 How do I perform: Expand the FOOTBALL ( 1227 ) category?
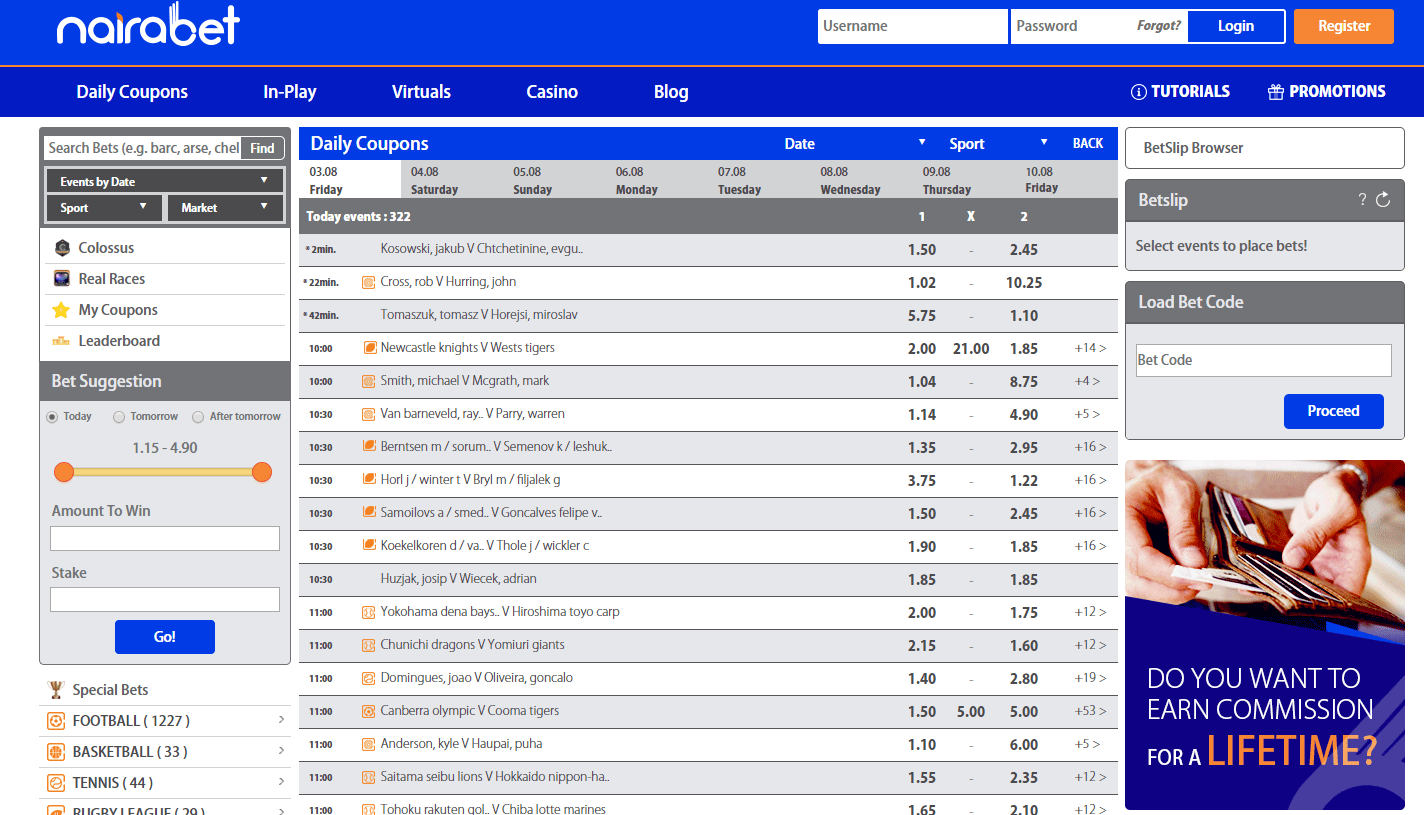[x=165, y=721]
